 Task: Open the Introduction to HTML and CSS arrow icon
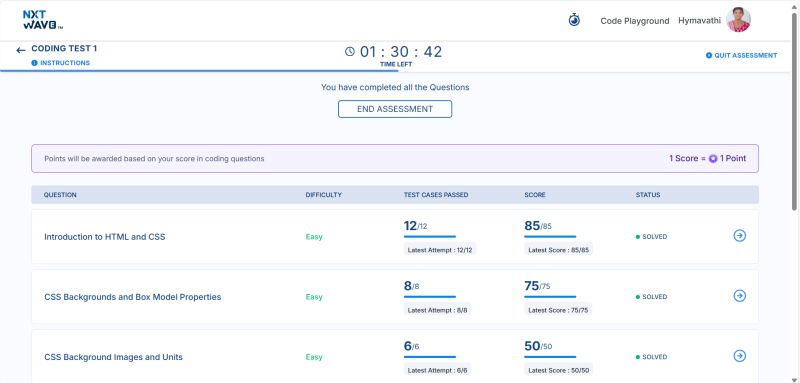tap(739, 236)
